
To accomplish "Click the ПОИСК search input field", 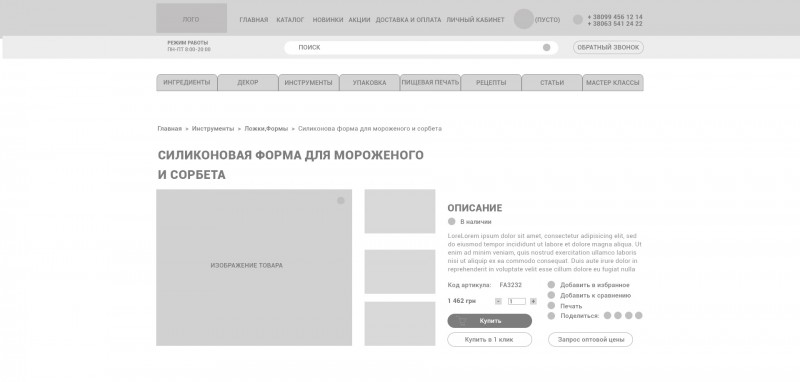I will click(x=421, y=47).
